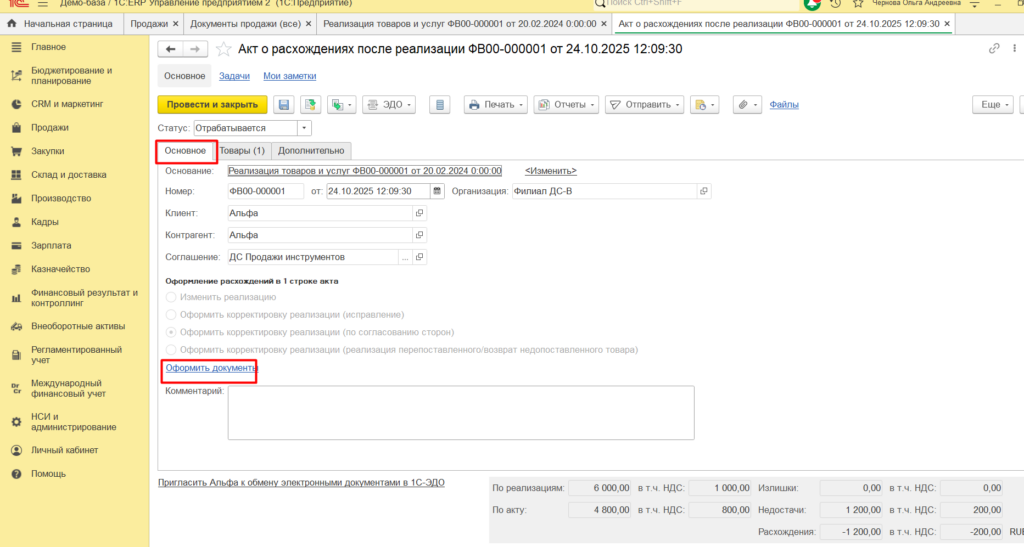1024x547 pixels.
Task: Switch to Начальная страница tab
Action: click(x=60, y=23)
